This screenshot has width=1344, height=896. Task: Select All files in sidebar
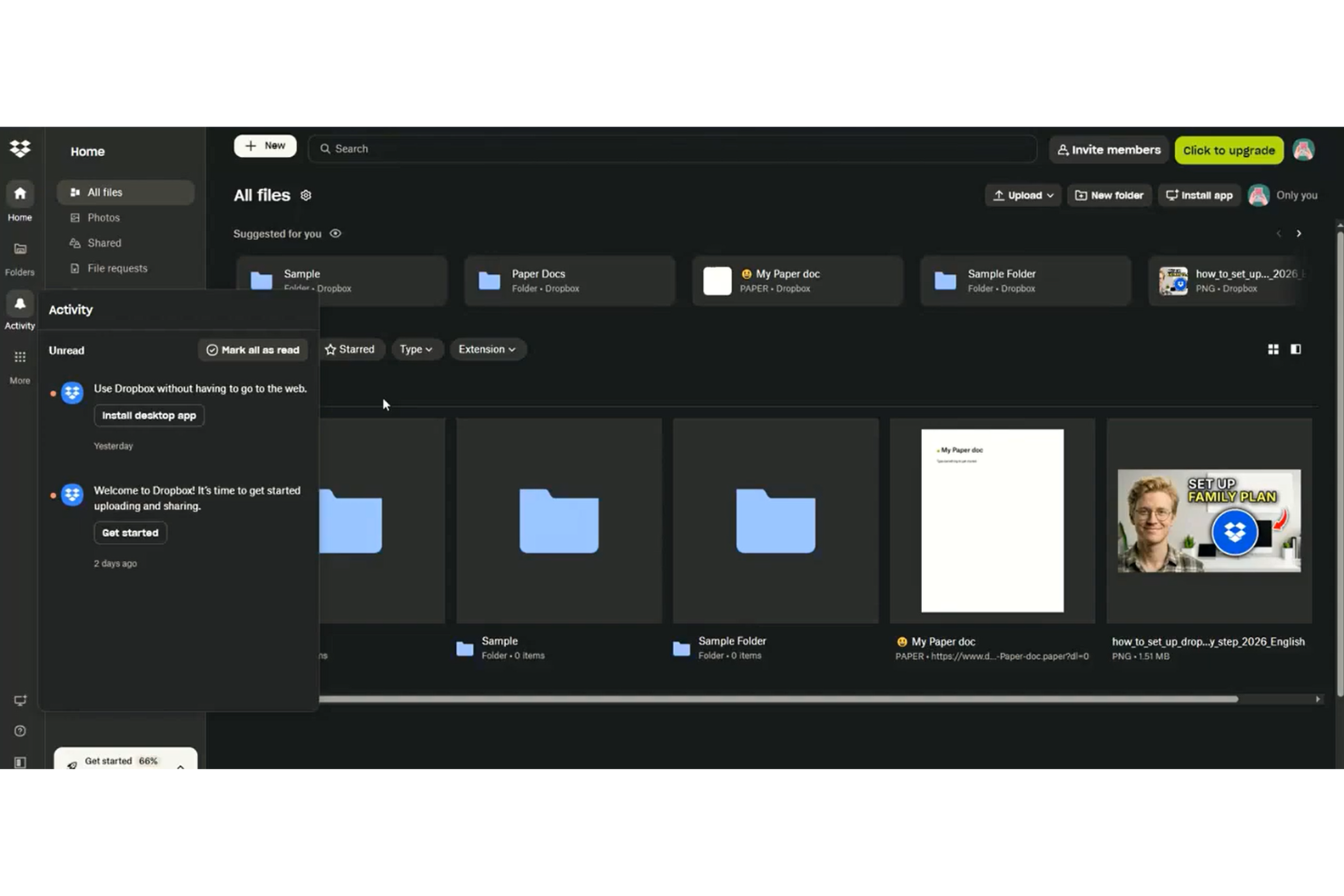pos(125,192)
